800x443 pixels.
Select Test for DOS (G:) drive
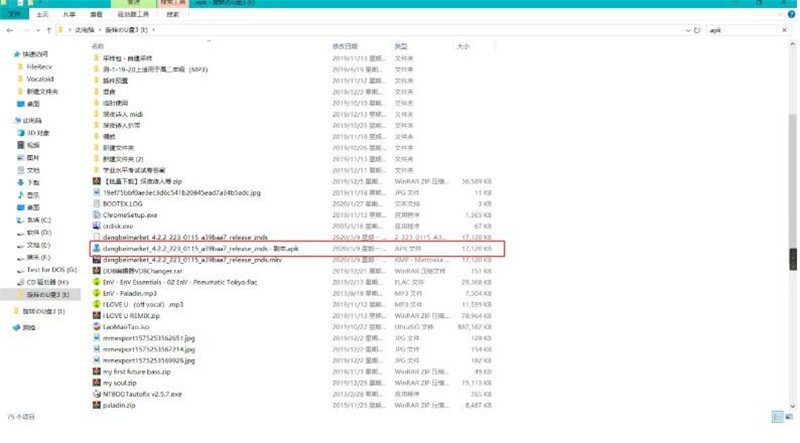pyautogui.click(x=52, y=269)
